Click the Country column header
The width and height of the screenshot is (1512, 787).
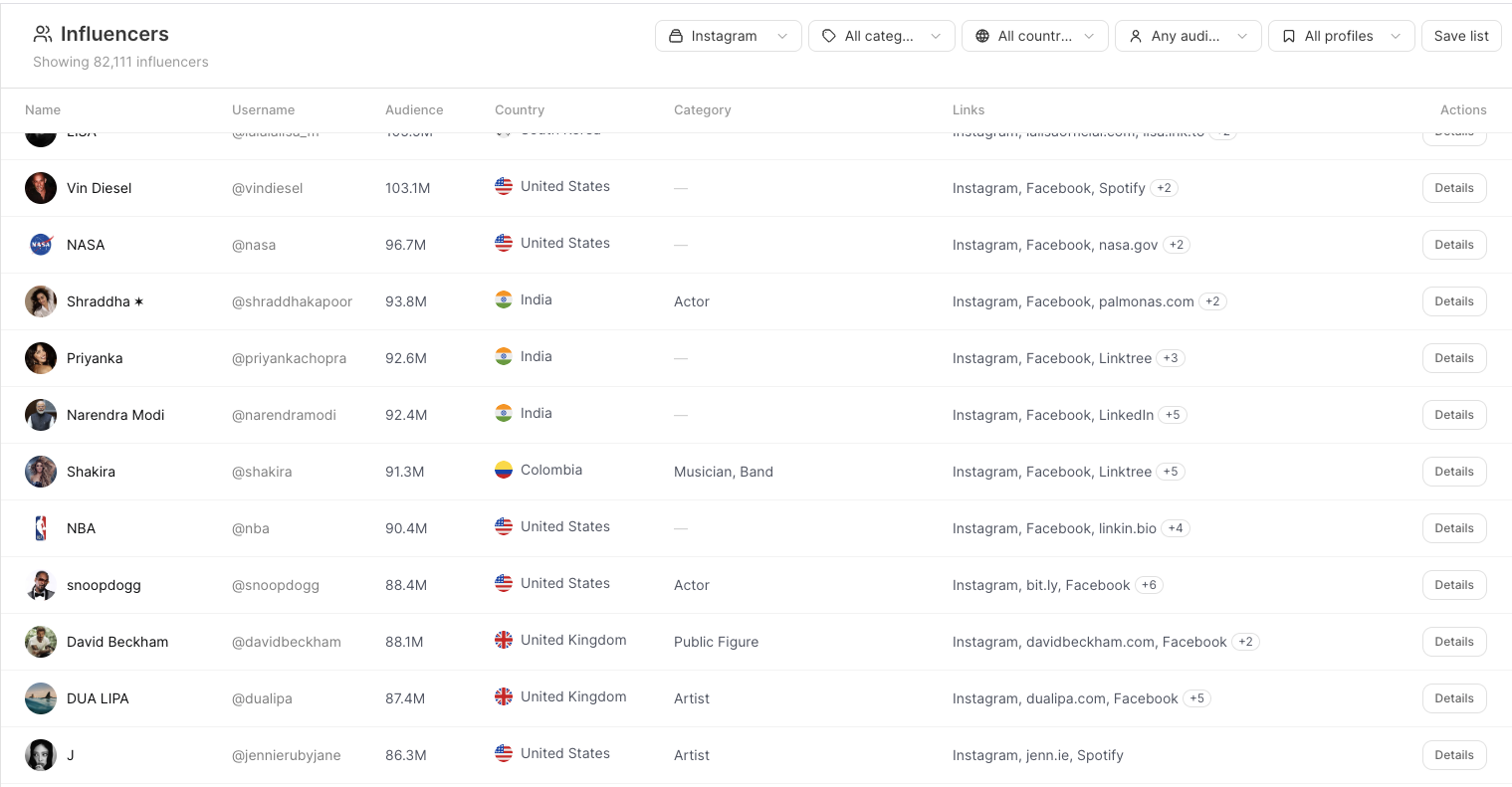pyautogui.click(x=520, y=110)
